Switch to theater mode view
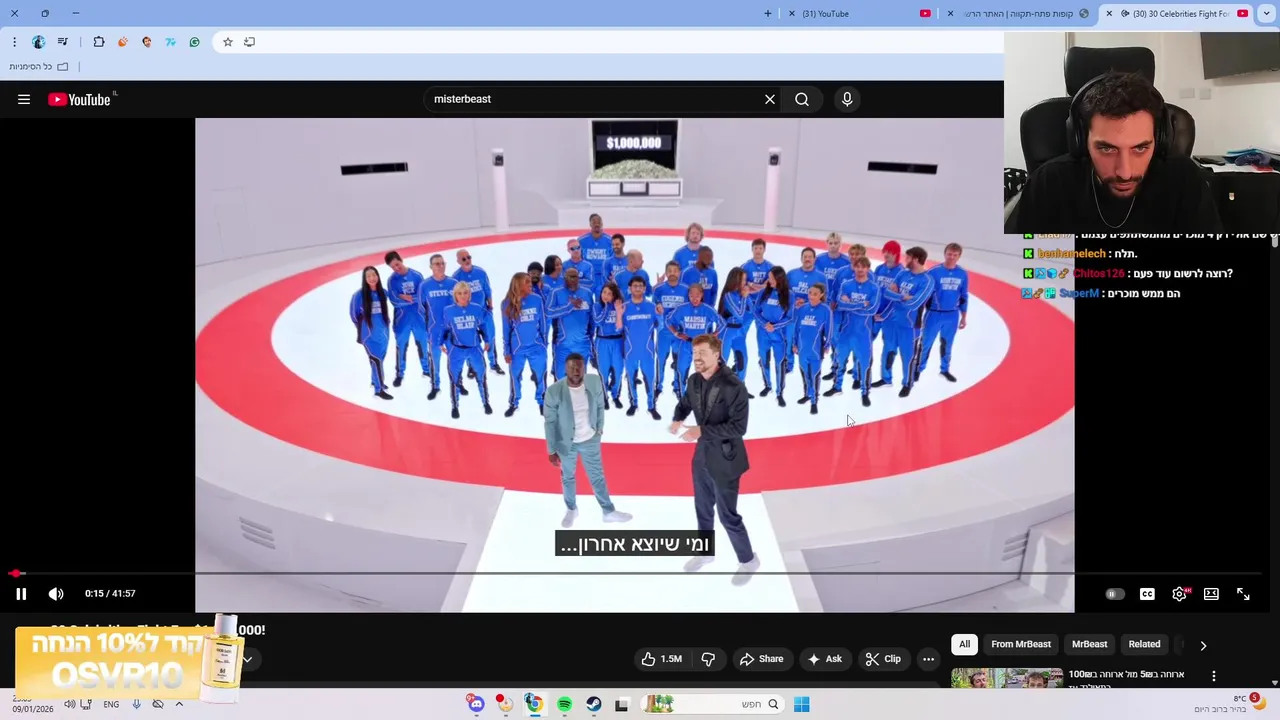Screen dimensions: 1280x720 (1211, 594)
